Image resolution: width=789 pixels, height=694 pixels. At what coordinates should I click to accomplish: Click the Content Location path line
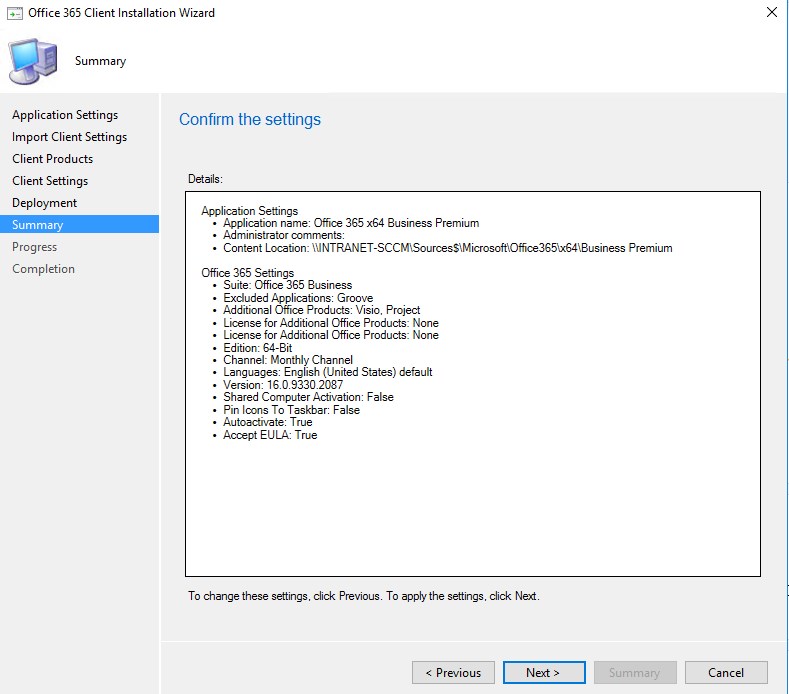(448, 248)
